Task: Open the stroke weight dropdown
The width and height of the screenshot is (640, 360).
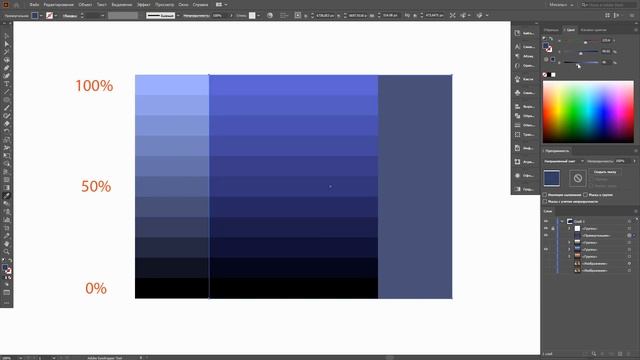Action: pyautogui.click(x=102, y=16)
